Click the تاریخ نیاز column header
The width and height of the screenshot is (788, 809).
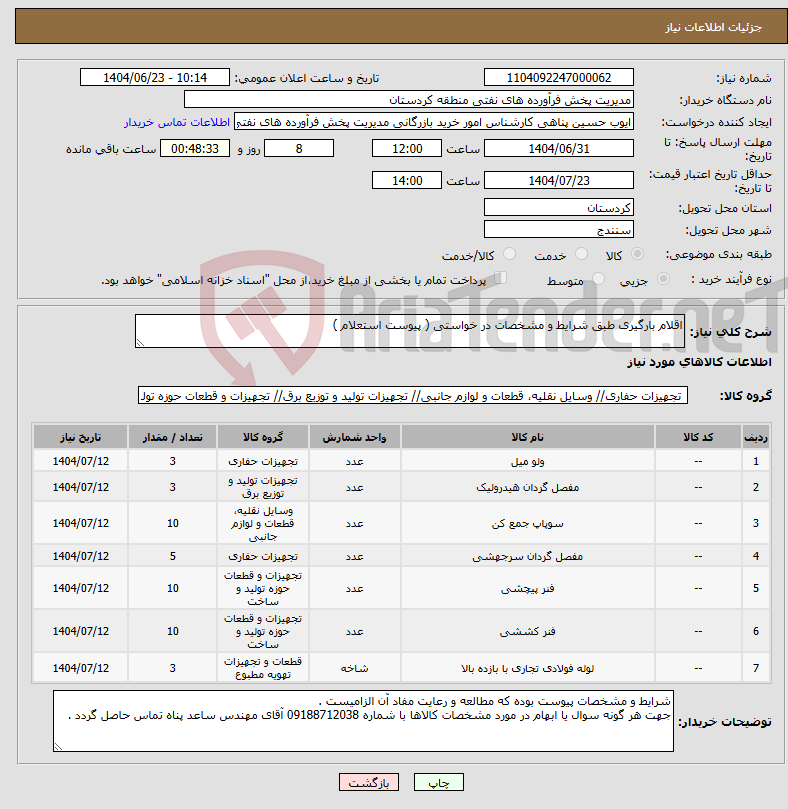(x=81, y=437)
